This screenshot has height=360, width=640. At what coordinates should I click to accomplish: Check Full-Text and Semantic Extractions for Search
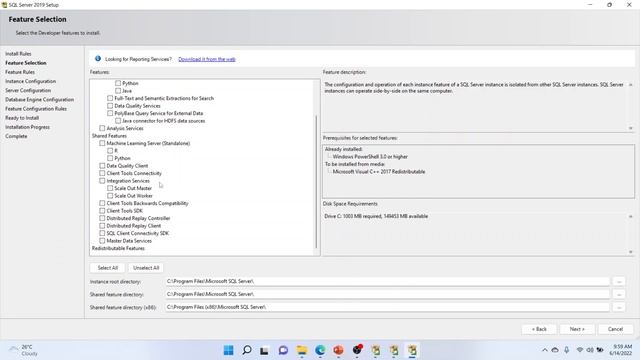pos(110,98)
